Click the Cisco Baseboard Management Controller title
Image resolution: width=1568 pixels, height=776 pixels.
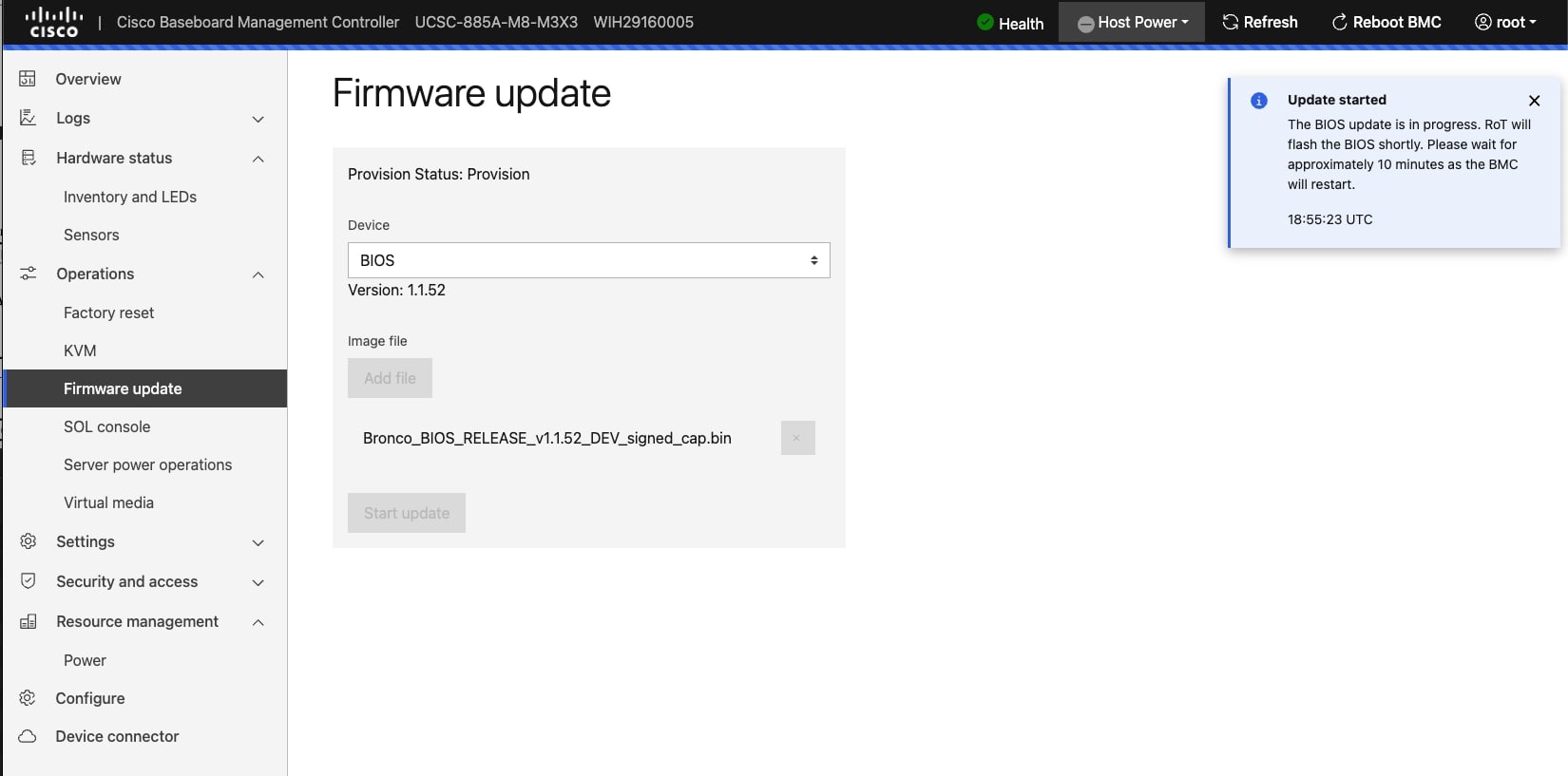pos(258,22)
